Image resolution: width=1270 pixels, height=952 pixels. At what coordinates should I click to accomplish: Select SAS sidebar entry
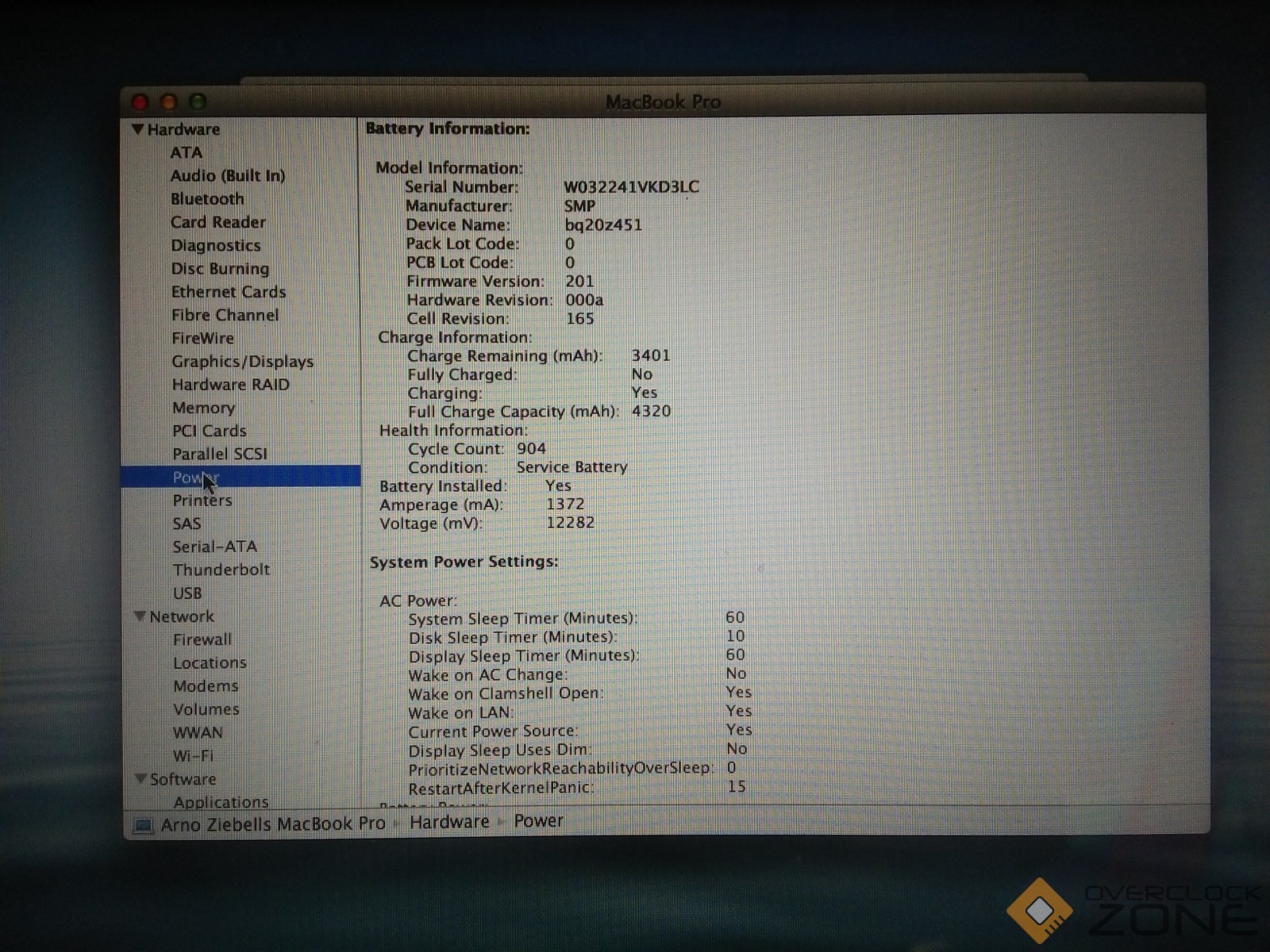click(x=187, y=524)
